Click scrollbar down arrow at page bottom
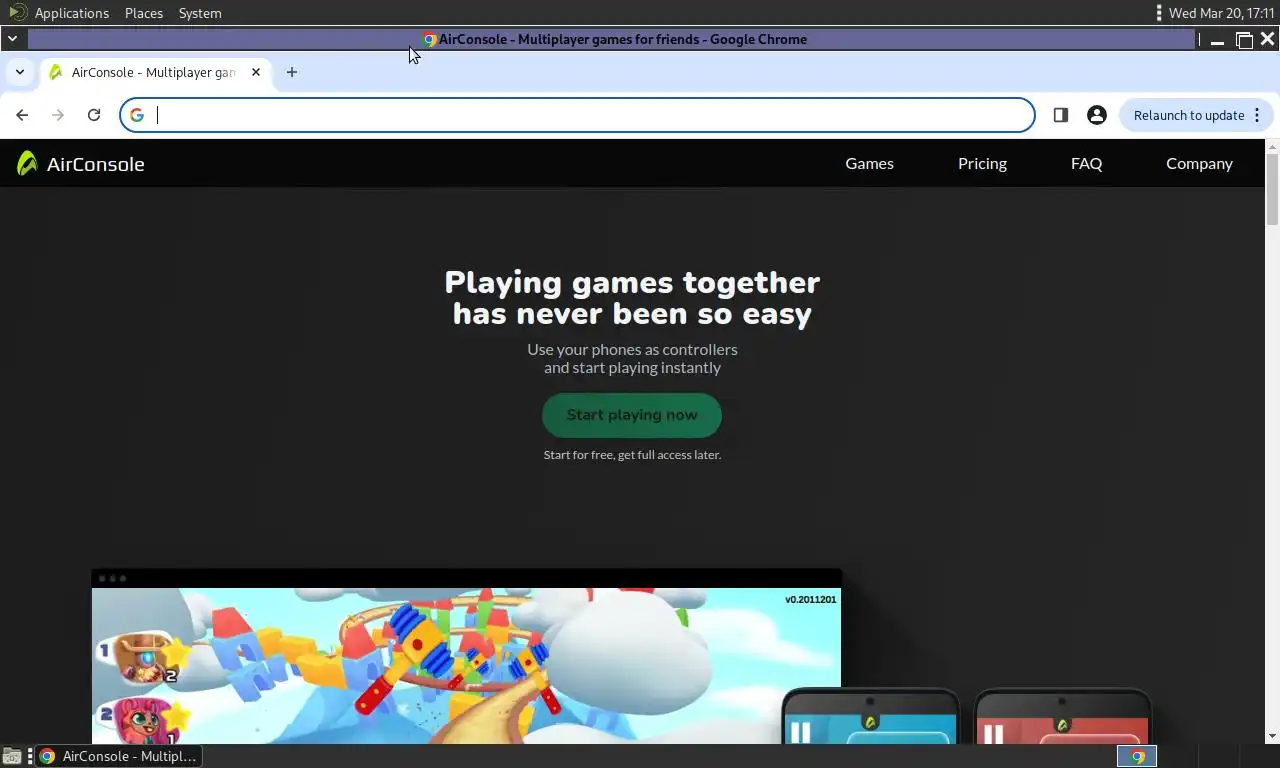Viewport: 1280px width, 768px height. tap(1272, 736)
